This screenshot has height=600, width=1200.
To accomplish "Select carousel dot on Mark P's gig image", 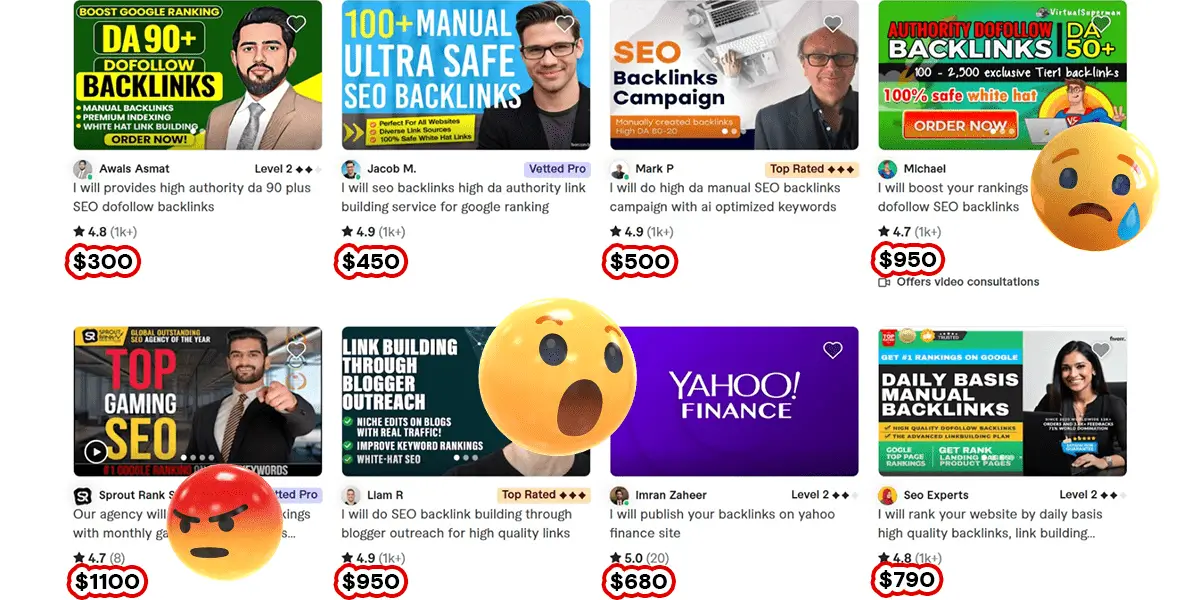I will (x=725, y=131).
